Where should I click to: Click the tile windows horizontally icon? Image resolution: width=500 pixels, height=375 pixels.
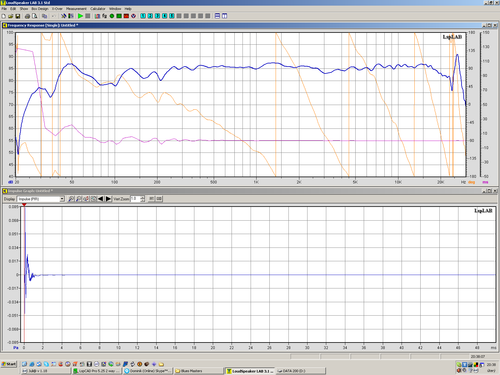[x=217, y=16]
